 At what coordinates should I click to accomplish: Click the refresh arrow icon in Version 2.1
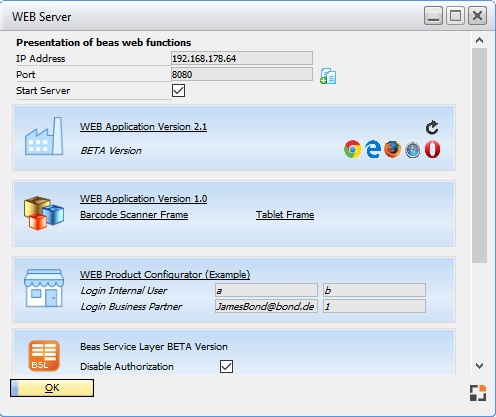[x=432, y=127]
